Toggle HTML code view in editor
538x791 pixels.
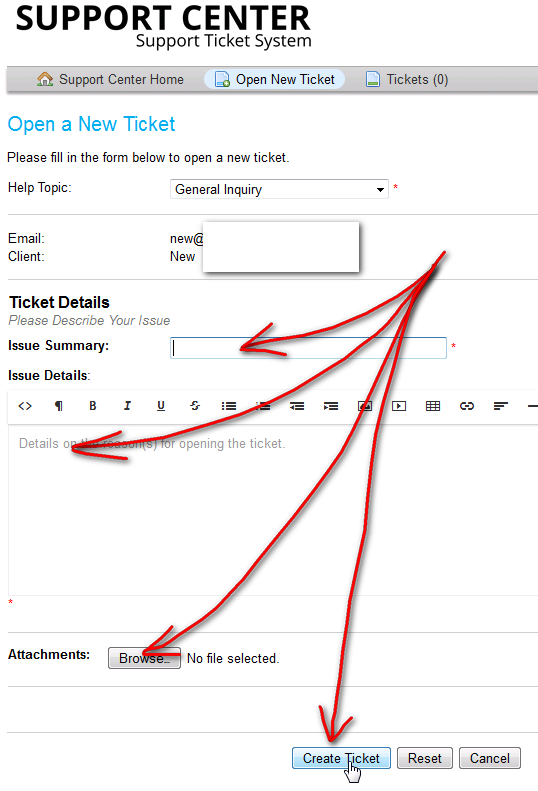point(25,406)
